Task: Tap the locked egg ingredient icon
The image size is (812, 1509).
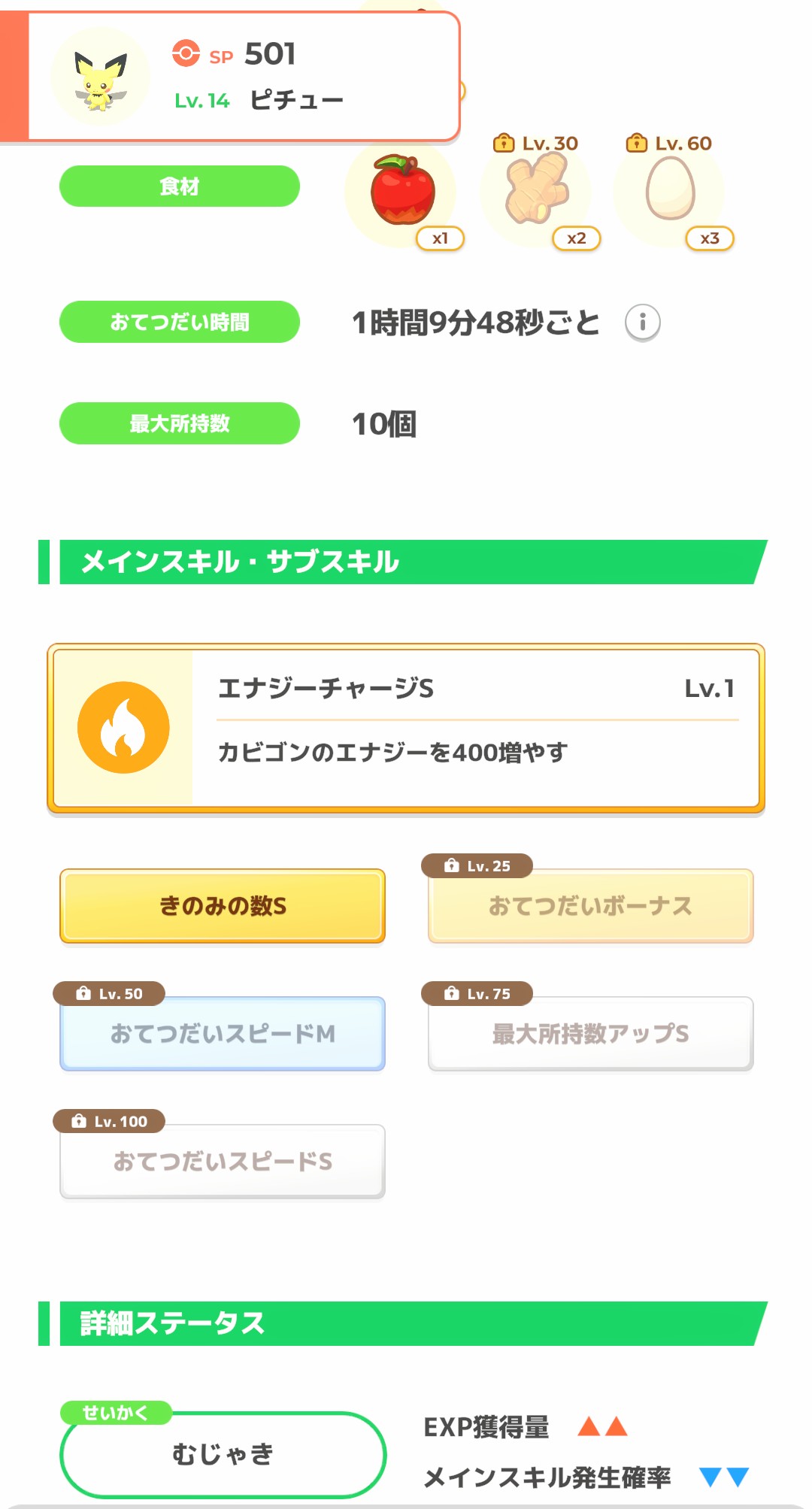Action: [670, 191]
